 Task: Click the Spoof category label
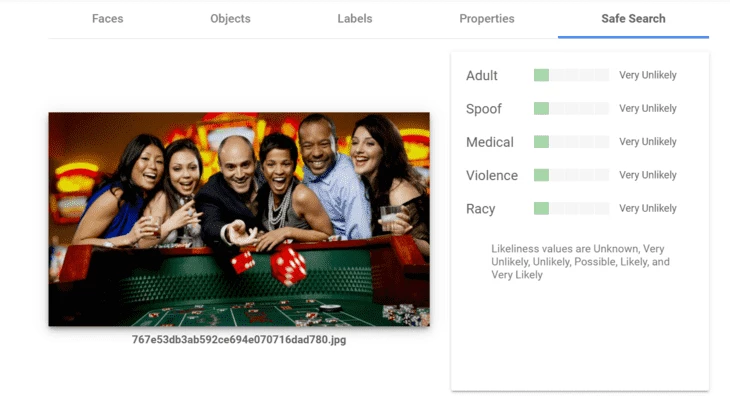484,109
